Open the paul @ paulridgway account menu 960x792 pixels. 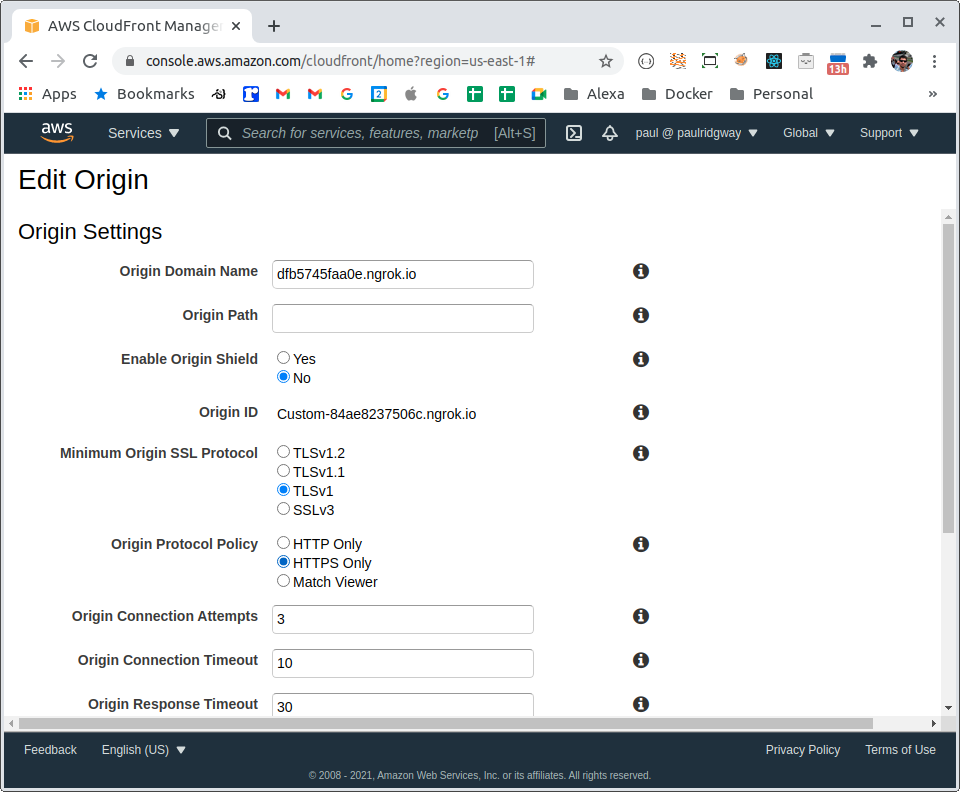[696, 133]
